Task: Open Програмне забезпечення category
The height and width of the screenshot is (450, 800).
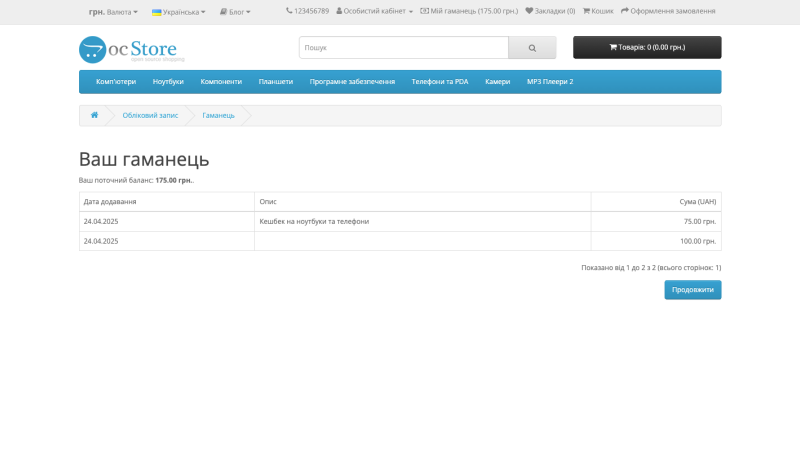Action: (352, 82)
